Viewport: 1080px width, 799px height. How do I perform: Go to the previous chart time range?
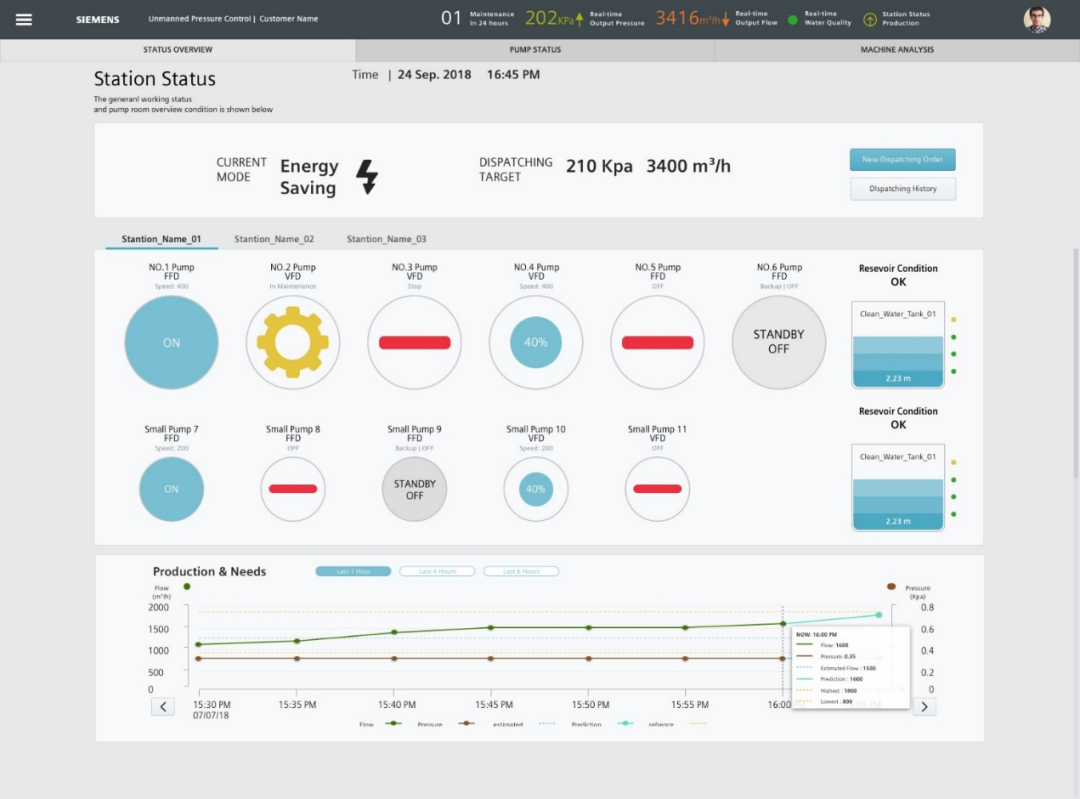click(163, 707)
